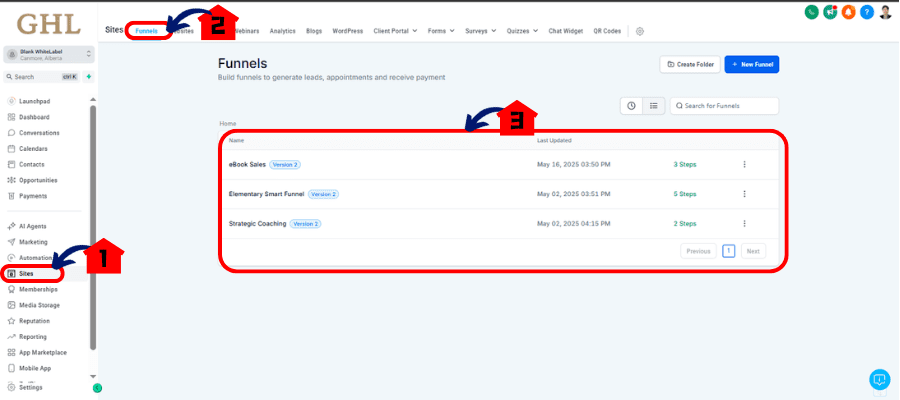Open the orange notifications bell
Viewport: 900px width, 400px height.
coord(848,12)
